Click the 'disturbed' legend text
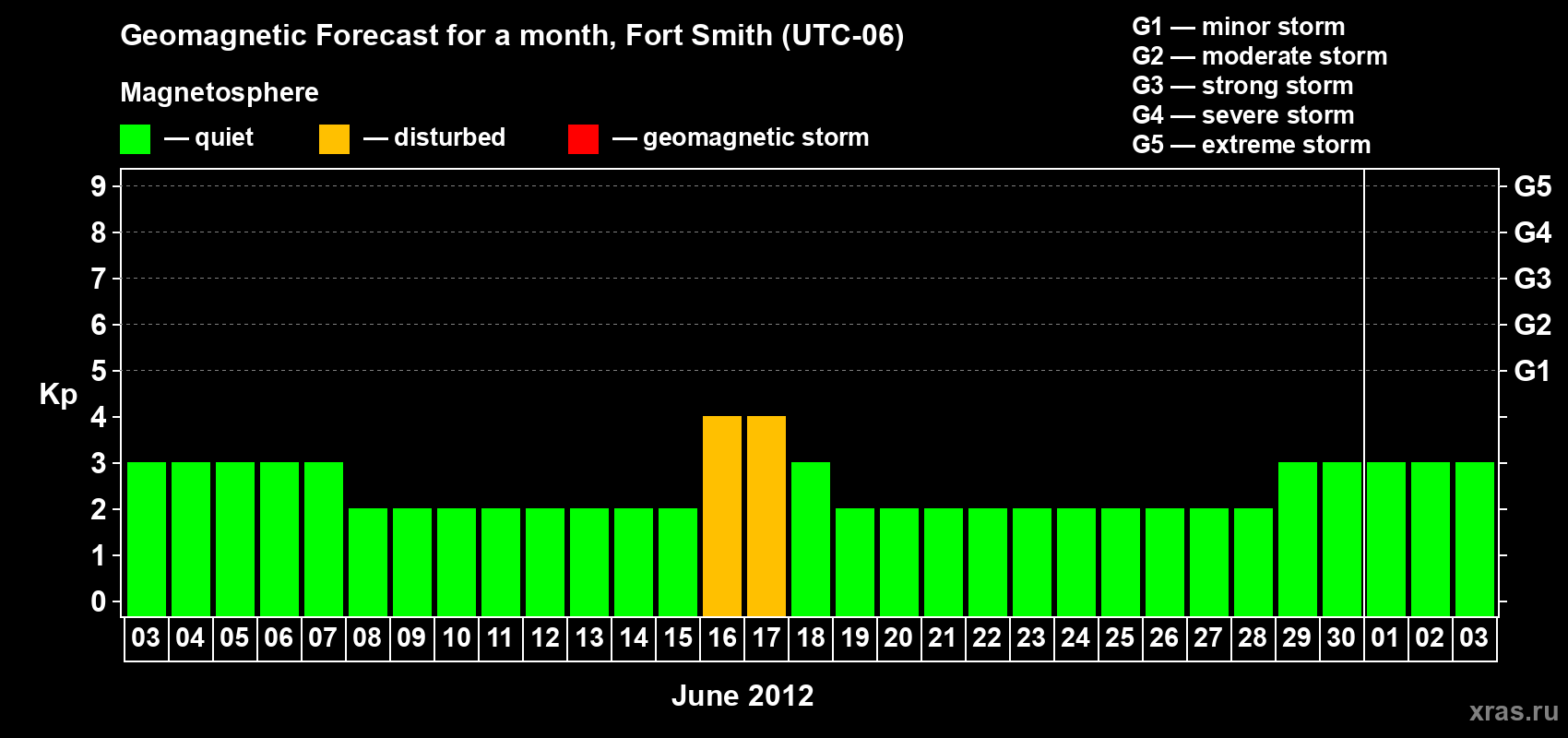The height and width of the screenshot is (738, 1568). [449, 137]
